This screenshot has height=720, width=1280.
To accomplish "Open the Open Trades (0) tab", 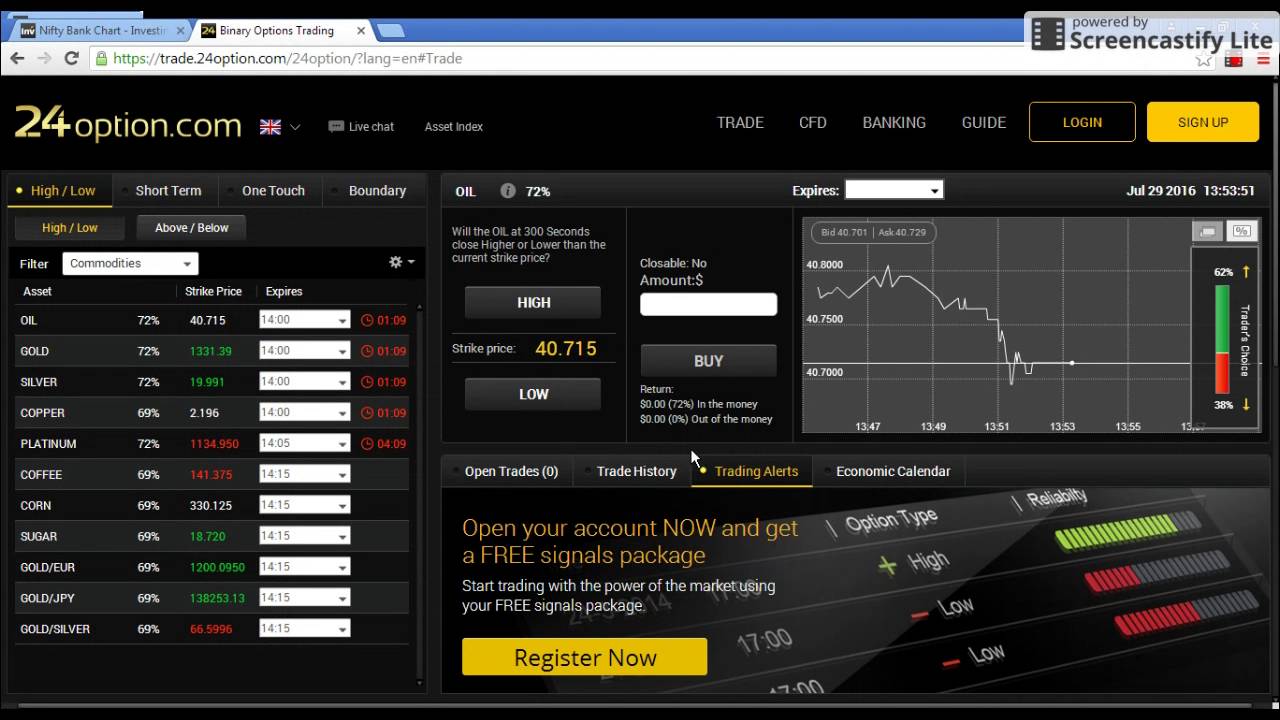I will [510, 471].
